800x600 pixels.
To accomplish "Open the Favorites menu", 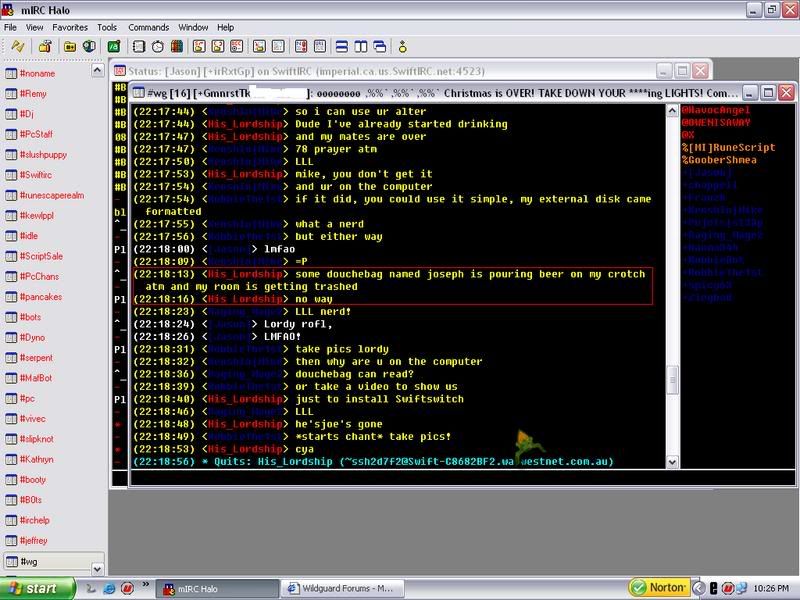I will (x=70, y=27).
